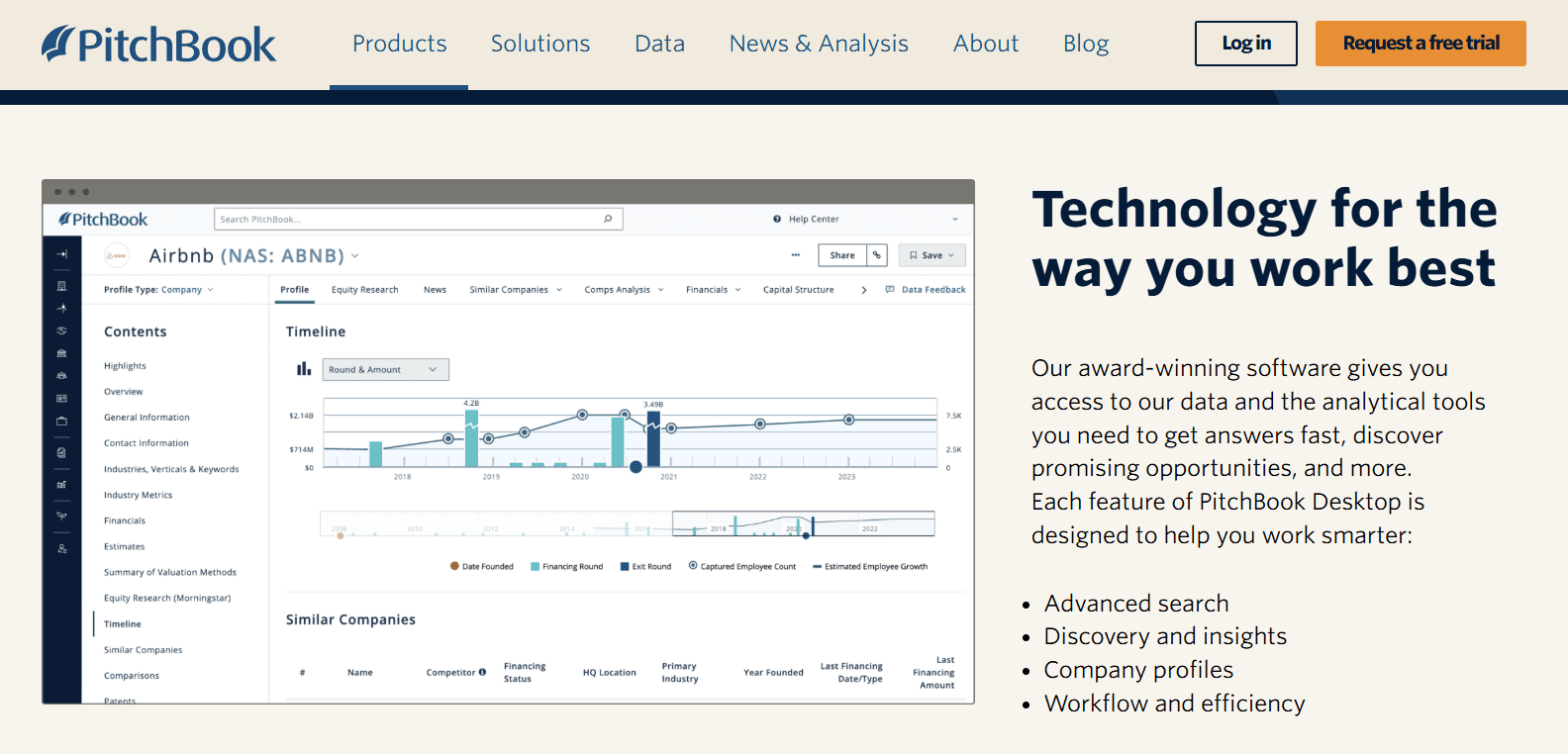Image resolution: width=1568 pixels, height=754 pixels.
Task: Click the timeline range selector window
Action: coord(804,523)
